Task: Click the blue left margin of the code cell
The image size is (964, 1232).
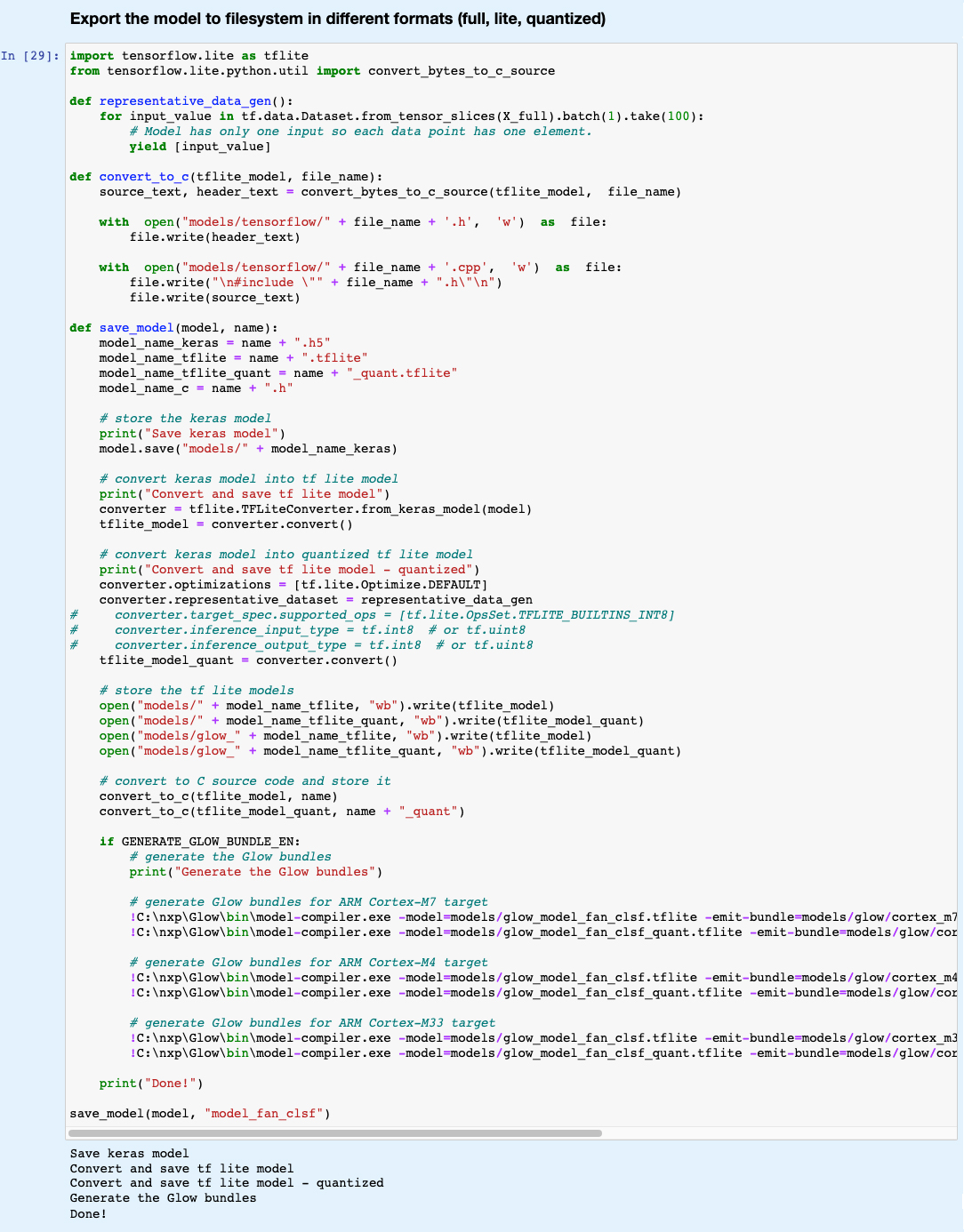Action: (x=29, y=533)
